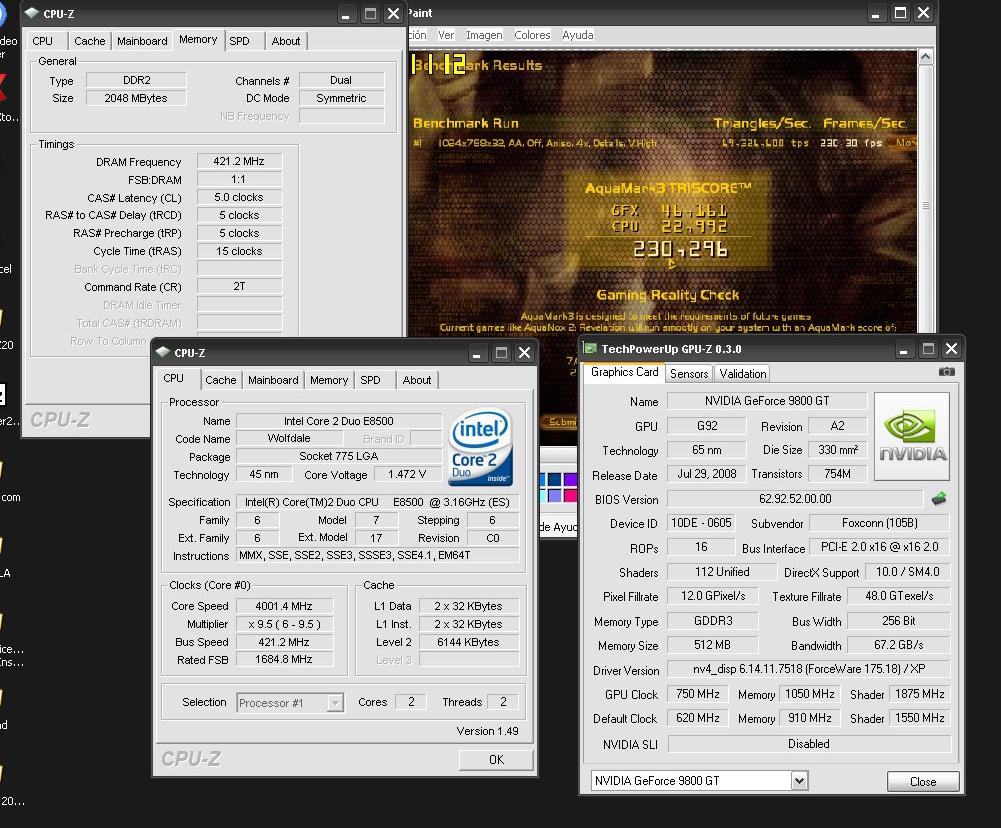Image resolution: width=1001 pixels, height=828 pixels.
Task: Click the Subvendor value Foxconn (105B)
Action: click(880, 523)
